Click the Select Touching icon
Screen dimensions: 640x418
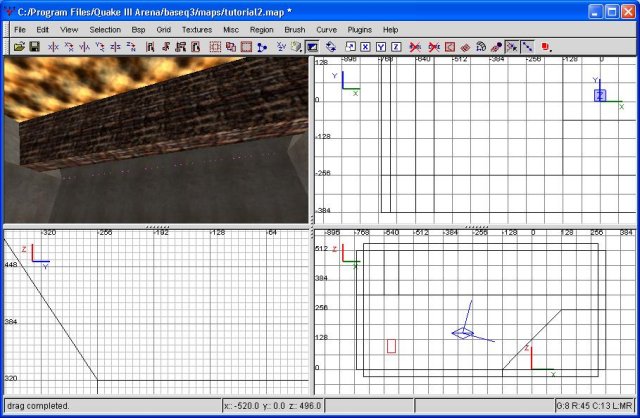click(165, 47)
